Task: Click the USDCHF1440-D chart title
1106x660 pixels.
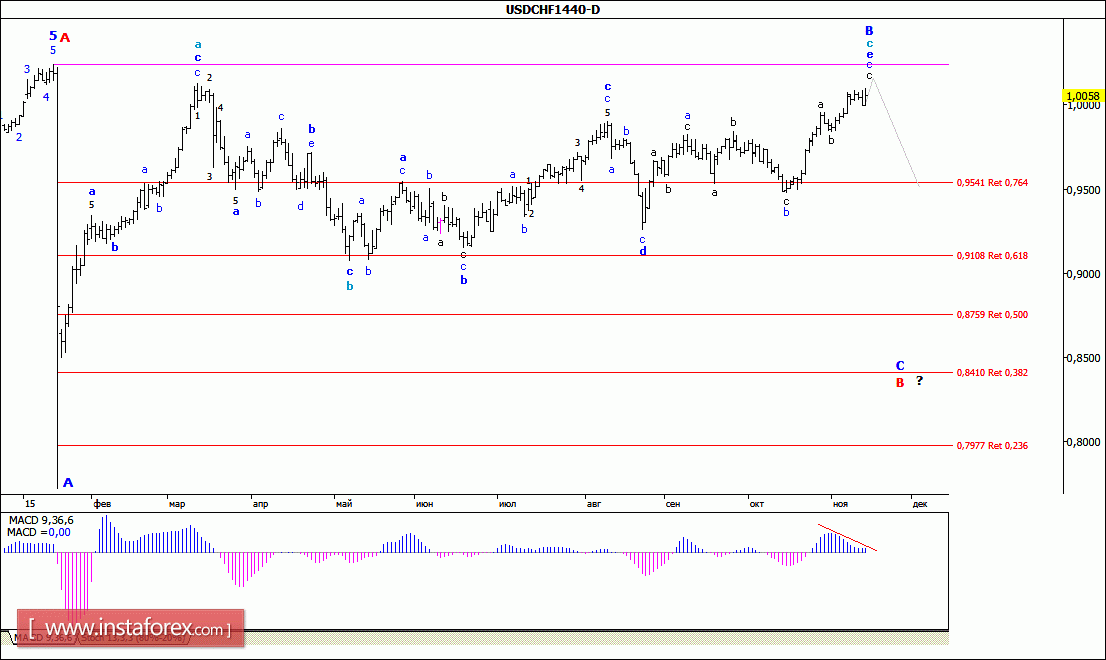Action: coord(553,10)
